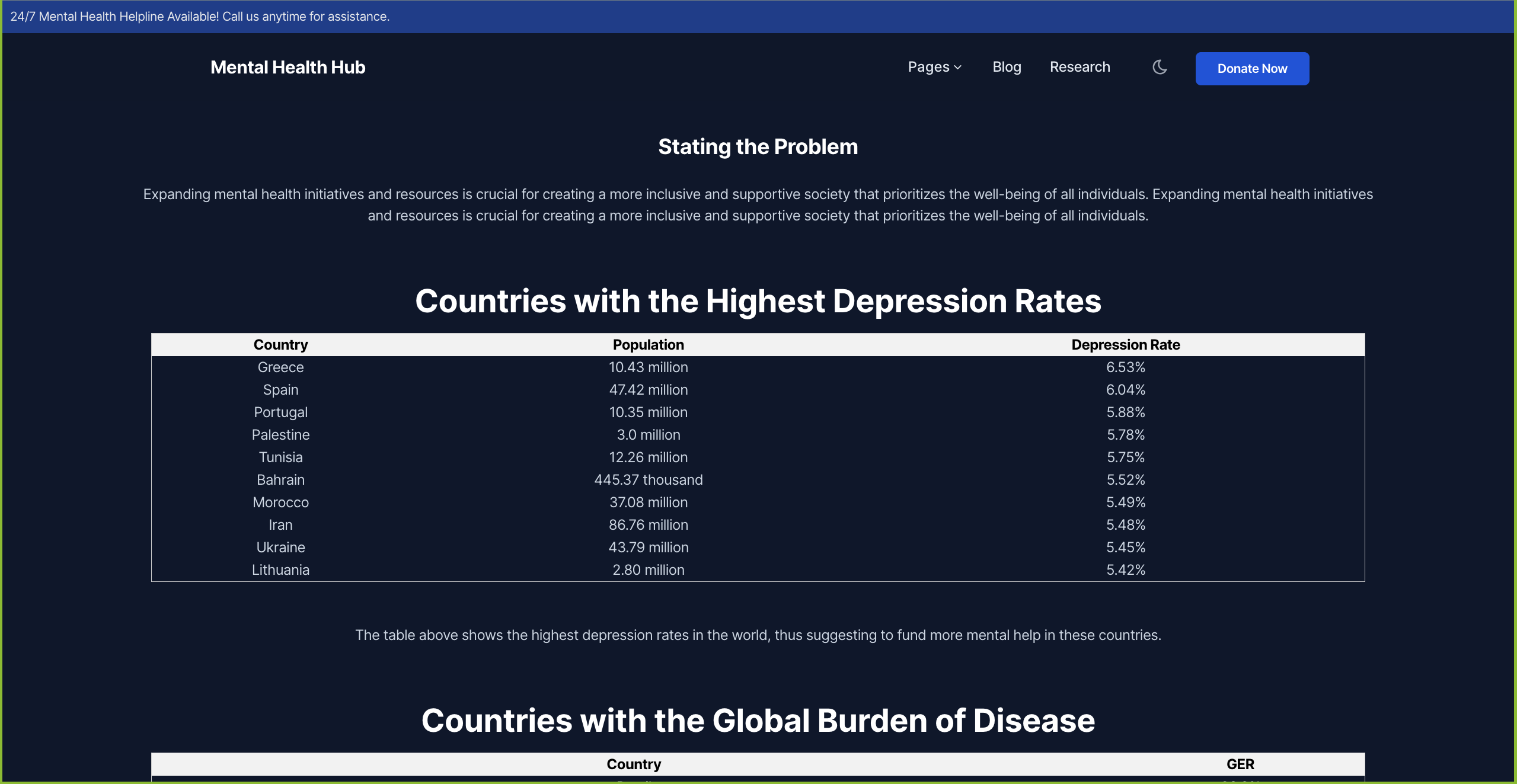This screenshot has height=784, width=1517.
Task: Click Global Burden of Disease heading
Action: [x=758, y=721]
